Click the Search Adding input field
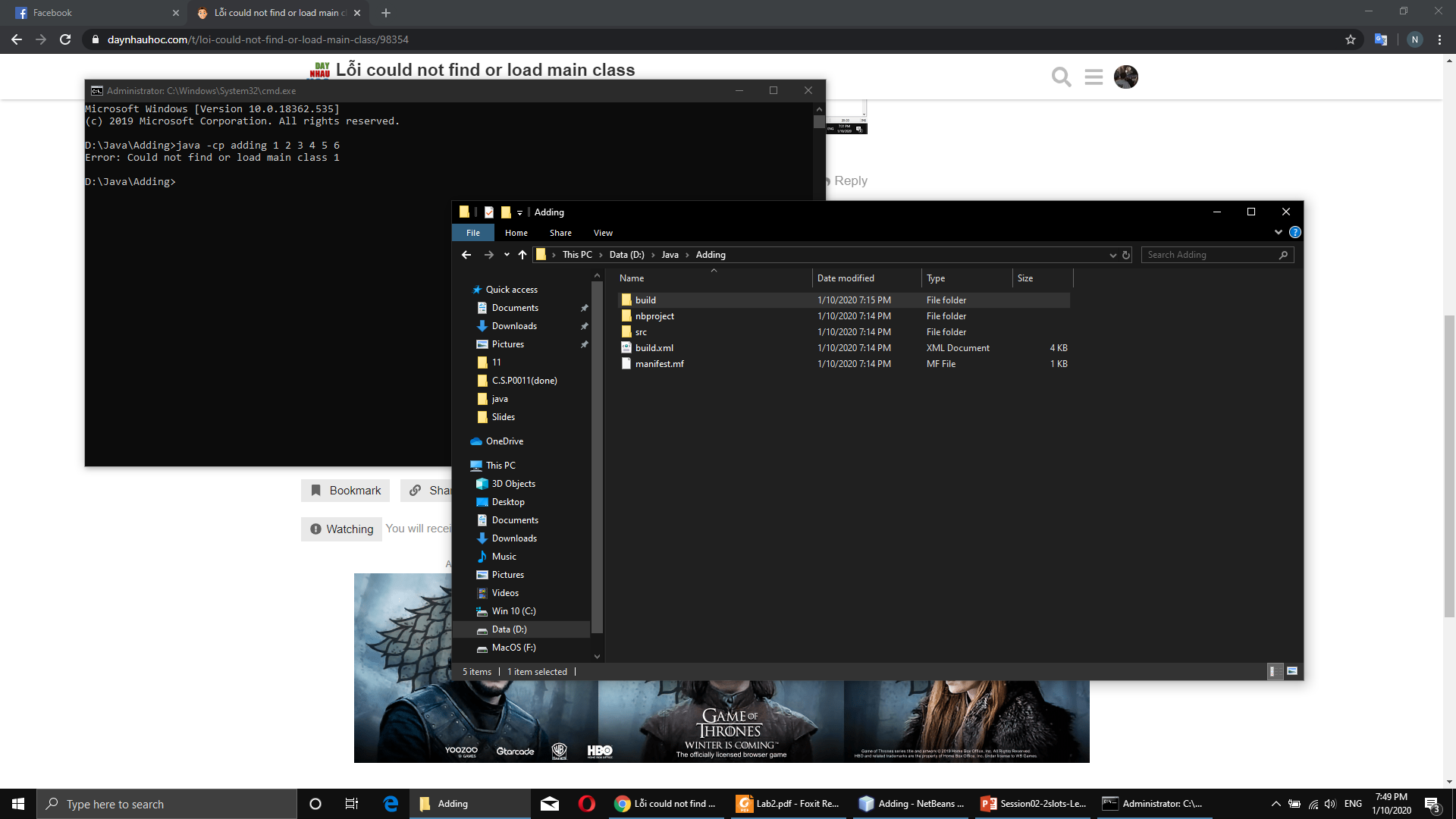This screenshot has height=819, width=1456. click(1210, 255)
